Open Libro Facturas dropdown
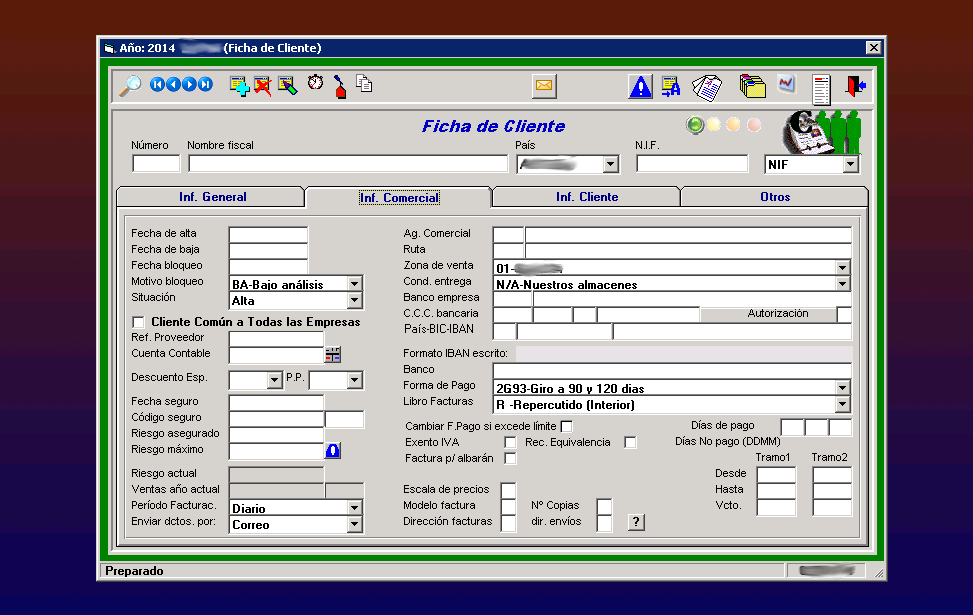973x615 pixels. click(842, 405)
